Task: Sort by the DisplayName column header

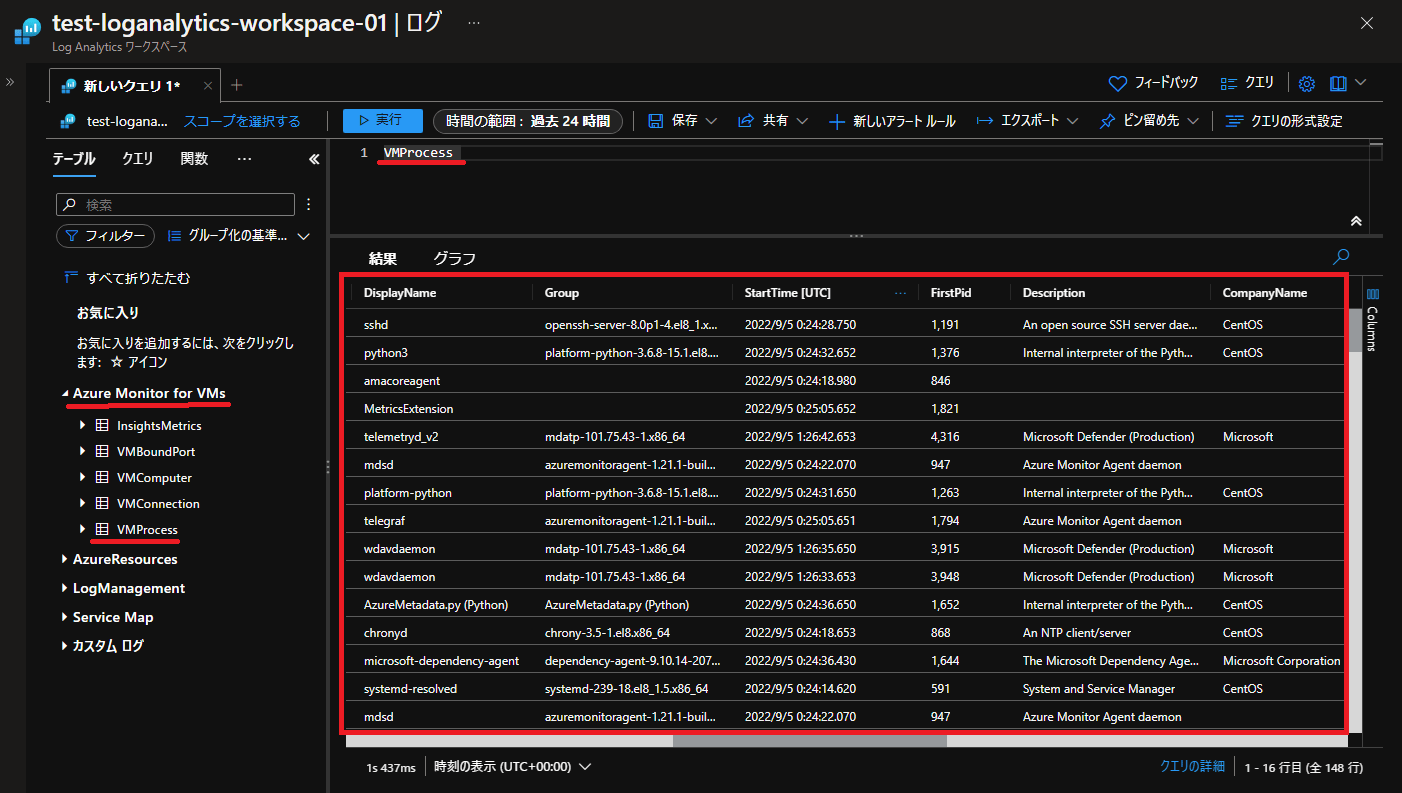Action: (x=400, y=293)
